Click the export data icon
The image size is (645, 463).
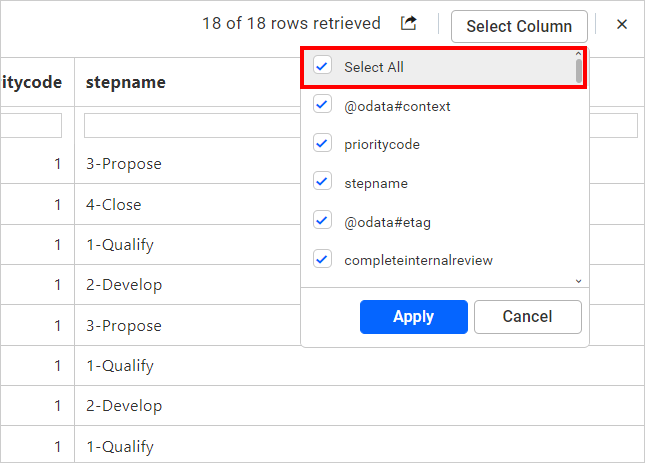pyautogui.click(x=408, y=23)
